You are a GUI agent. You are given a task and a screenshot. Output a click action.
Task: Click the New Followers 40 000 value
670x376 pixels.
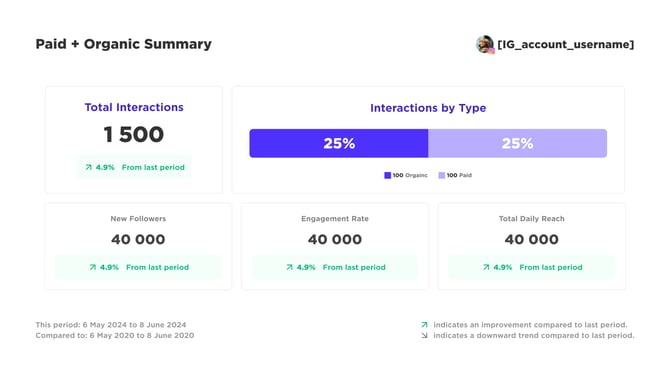pyautogui.click(x=138, y=239)
